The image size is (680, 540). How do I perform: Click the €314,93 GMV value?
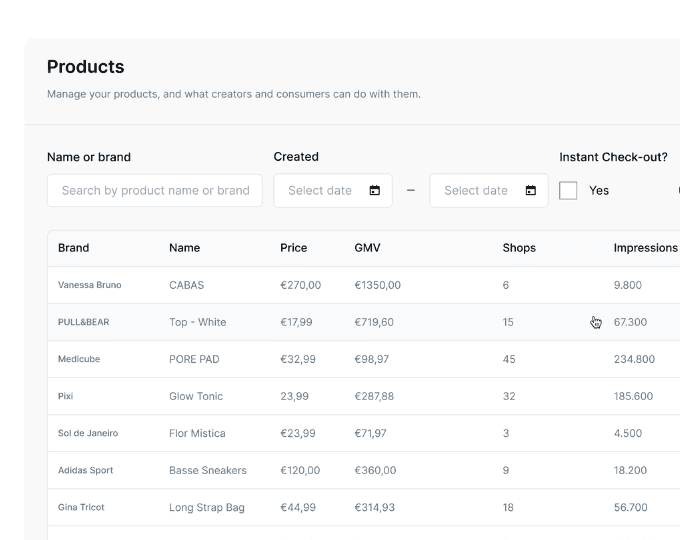pyautogui.click(x=375, y=507)
